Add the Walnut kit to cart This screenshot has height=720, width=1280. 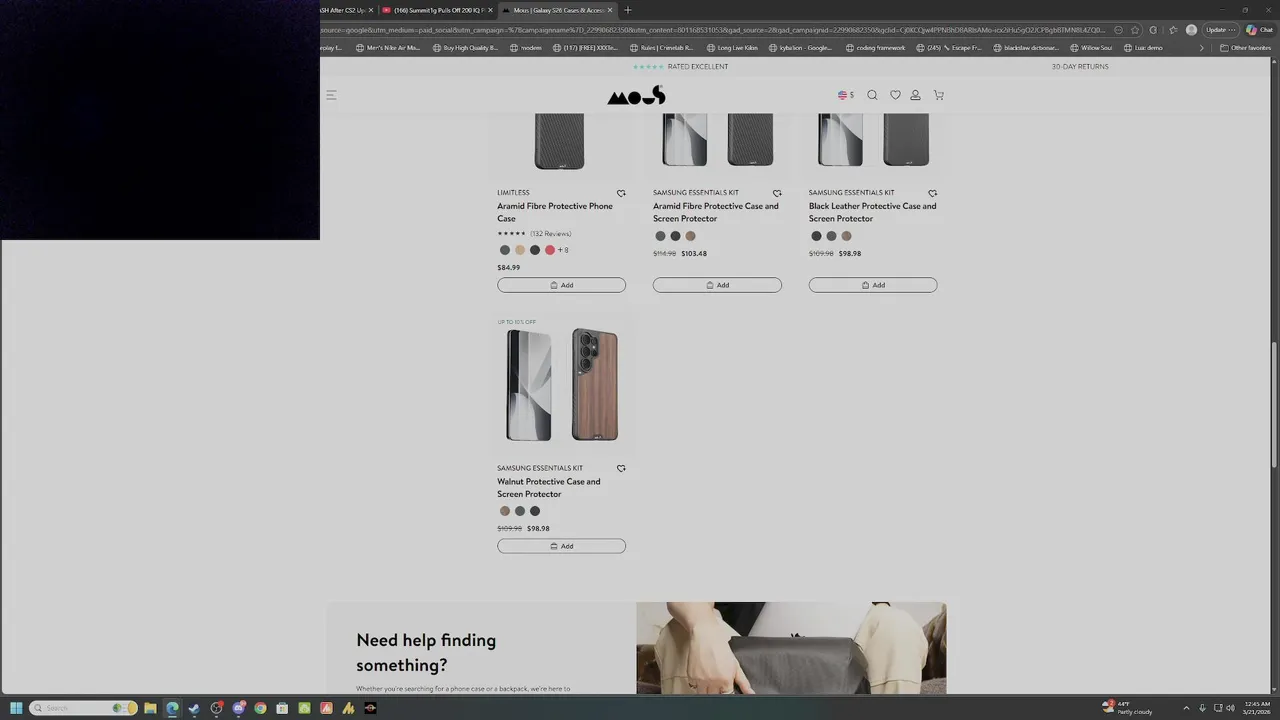pos(561,546)
